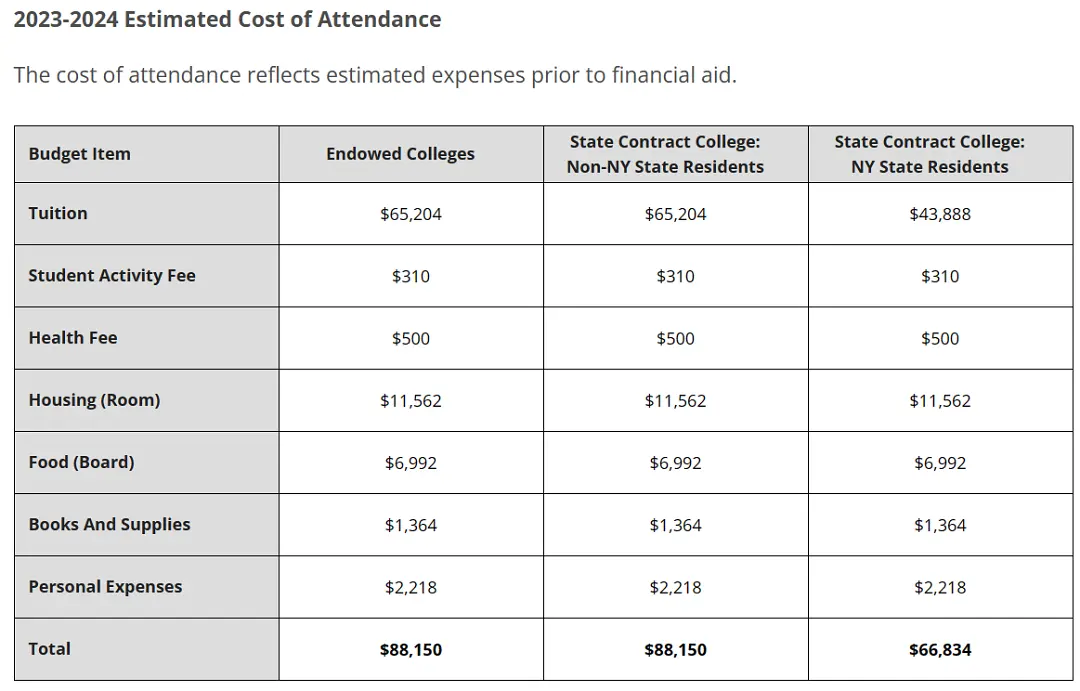This screenshot has height=691, width=1080.
Task: Select Non-NY residents $6,992 food value
Action: pos(676,463)
